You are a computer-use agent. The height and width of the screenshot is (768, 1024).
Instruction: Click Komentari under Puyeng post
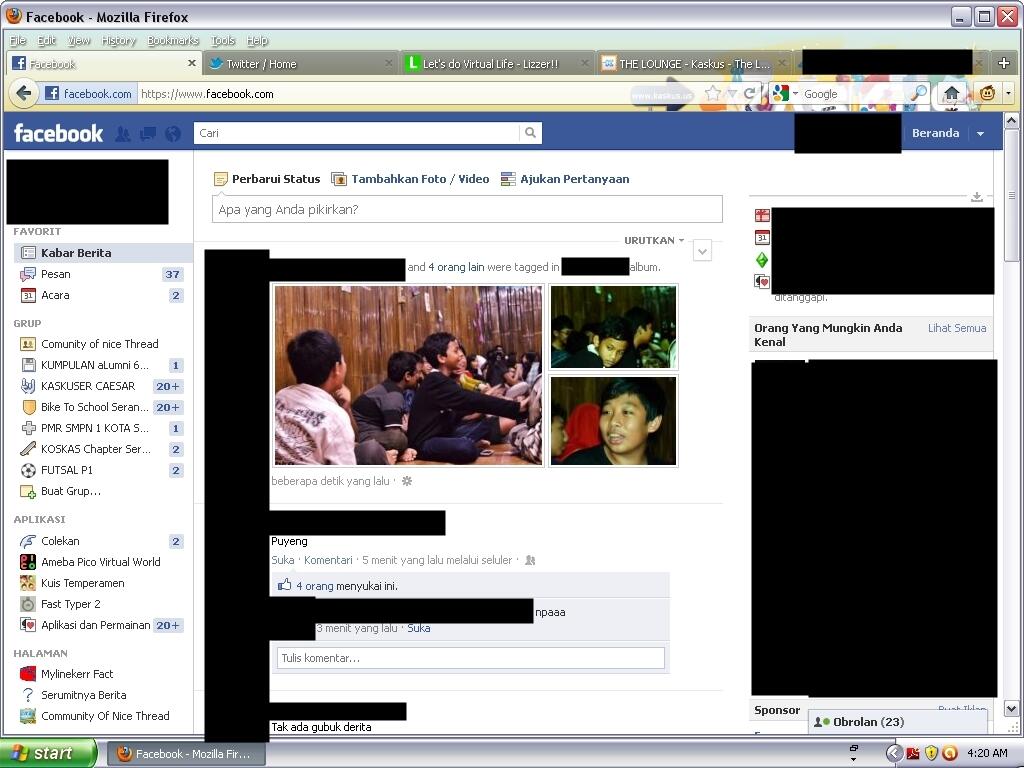click(328, 560)
